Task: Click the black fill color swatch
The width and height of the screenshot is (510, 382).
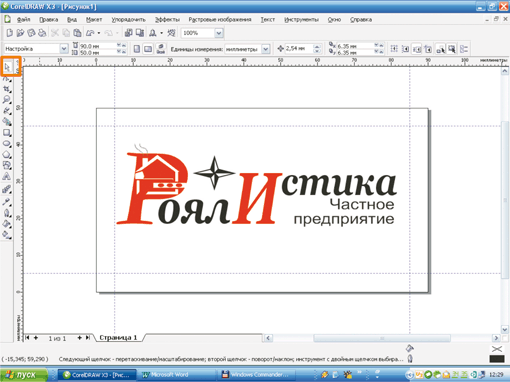Action: pos(497,359)
